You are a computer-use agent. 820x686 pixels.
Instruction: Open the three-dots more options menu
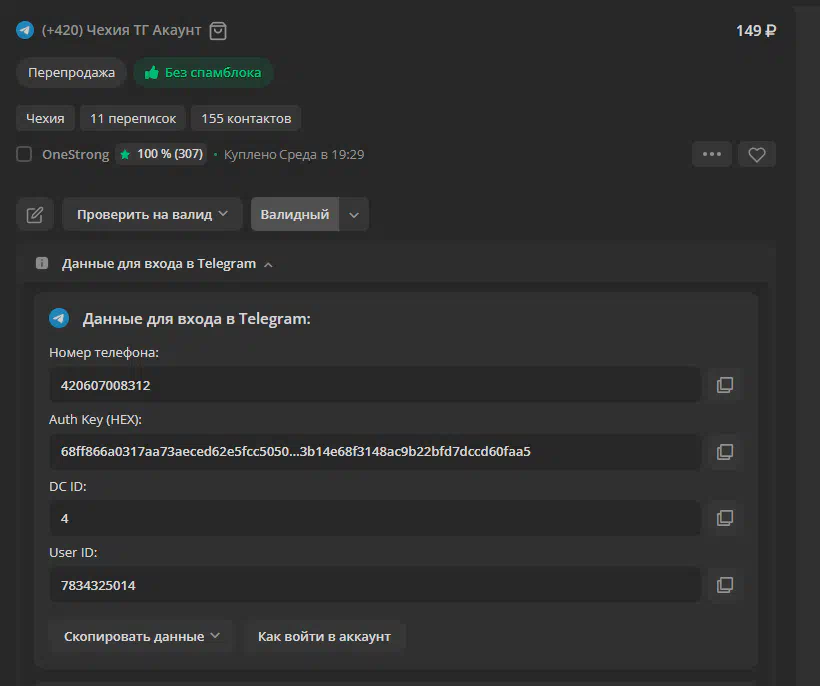[712, 154]
